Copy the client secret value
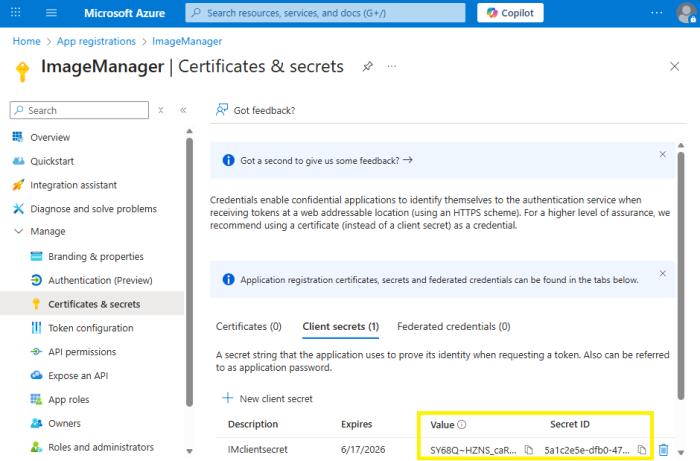The width and height of the screenshot is (700, 461). point(529,450)
